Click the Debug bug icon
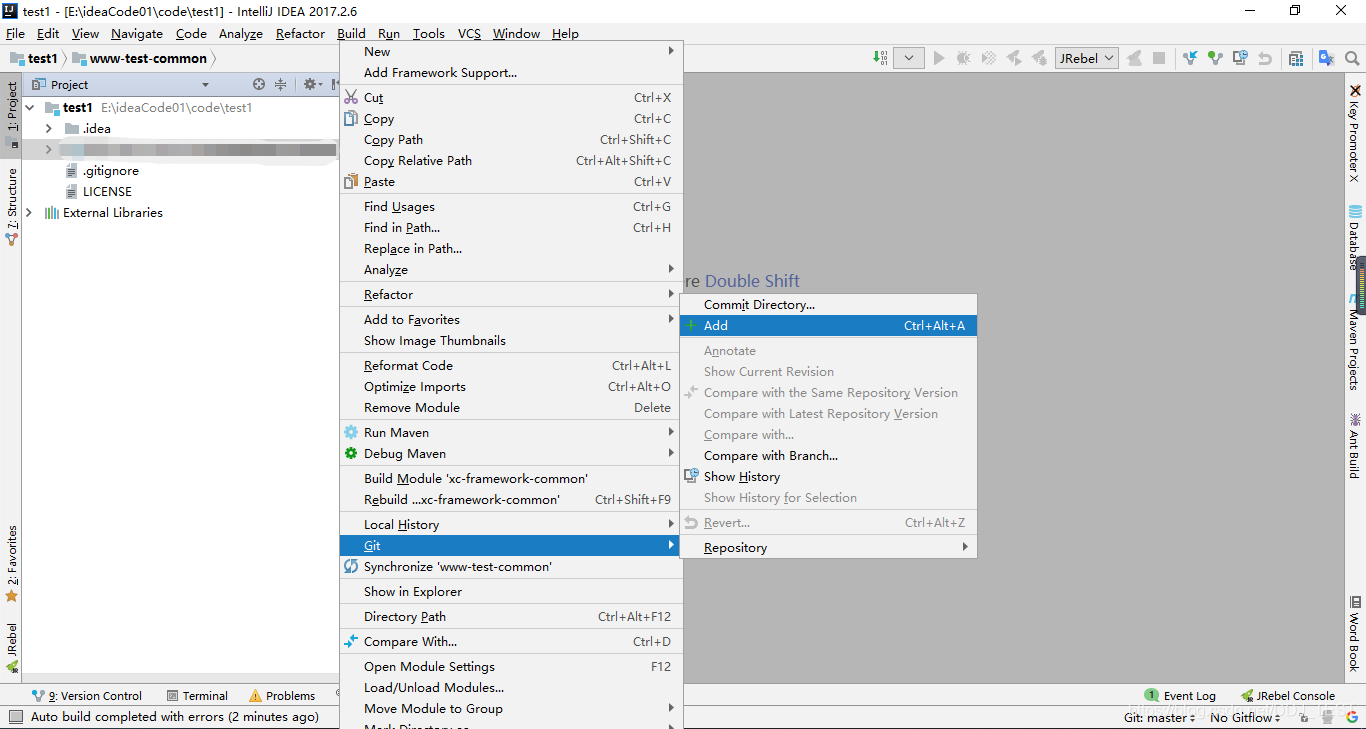Viewport: 1366px width, 729px height. coord(964,58)
